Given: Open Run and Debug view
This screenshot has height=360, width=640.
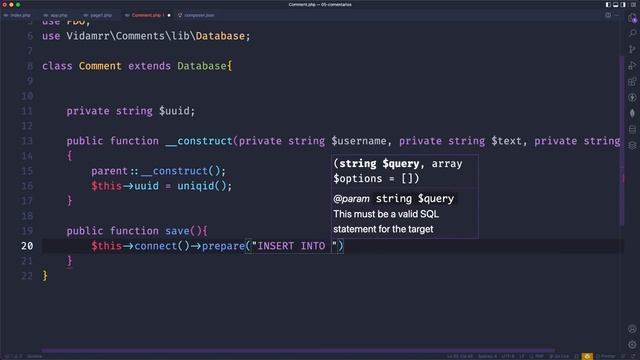Looking at the screenshot, I should point(632,65).
